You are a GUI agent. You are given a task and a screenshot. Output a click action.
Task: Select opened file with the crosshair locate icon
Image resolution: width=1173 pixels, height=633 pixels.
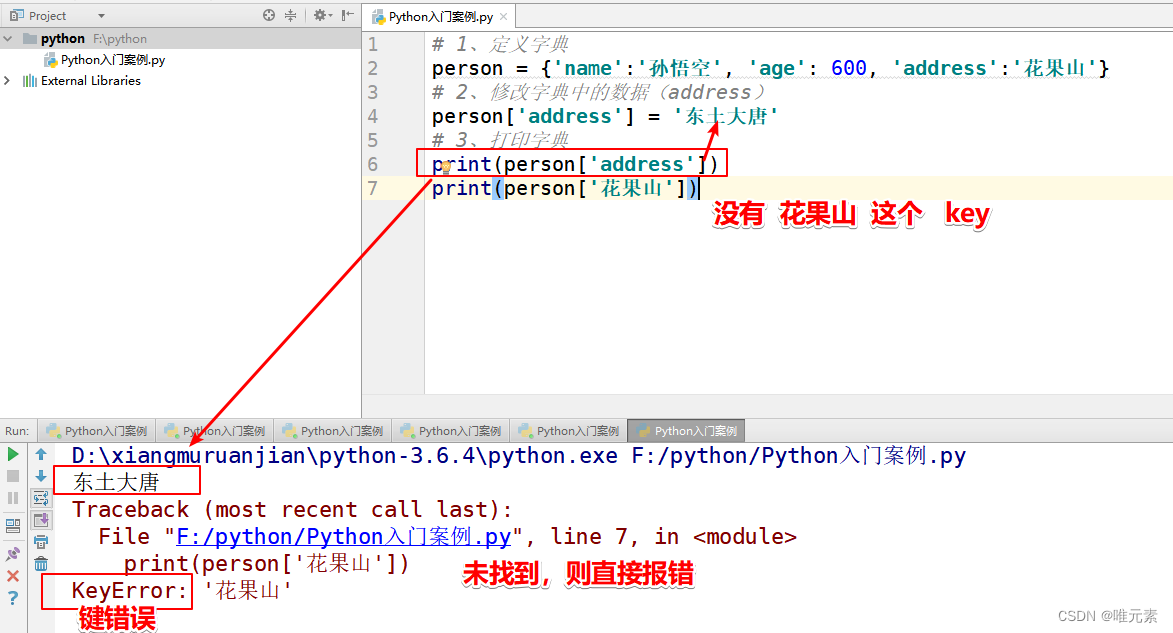(267, 15)
